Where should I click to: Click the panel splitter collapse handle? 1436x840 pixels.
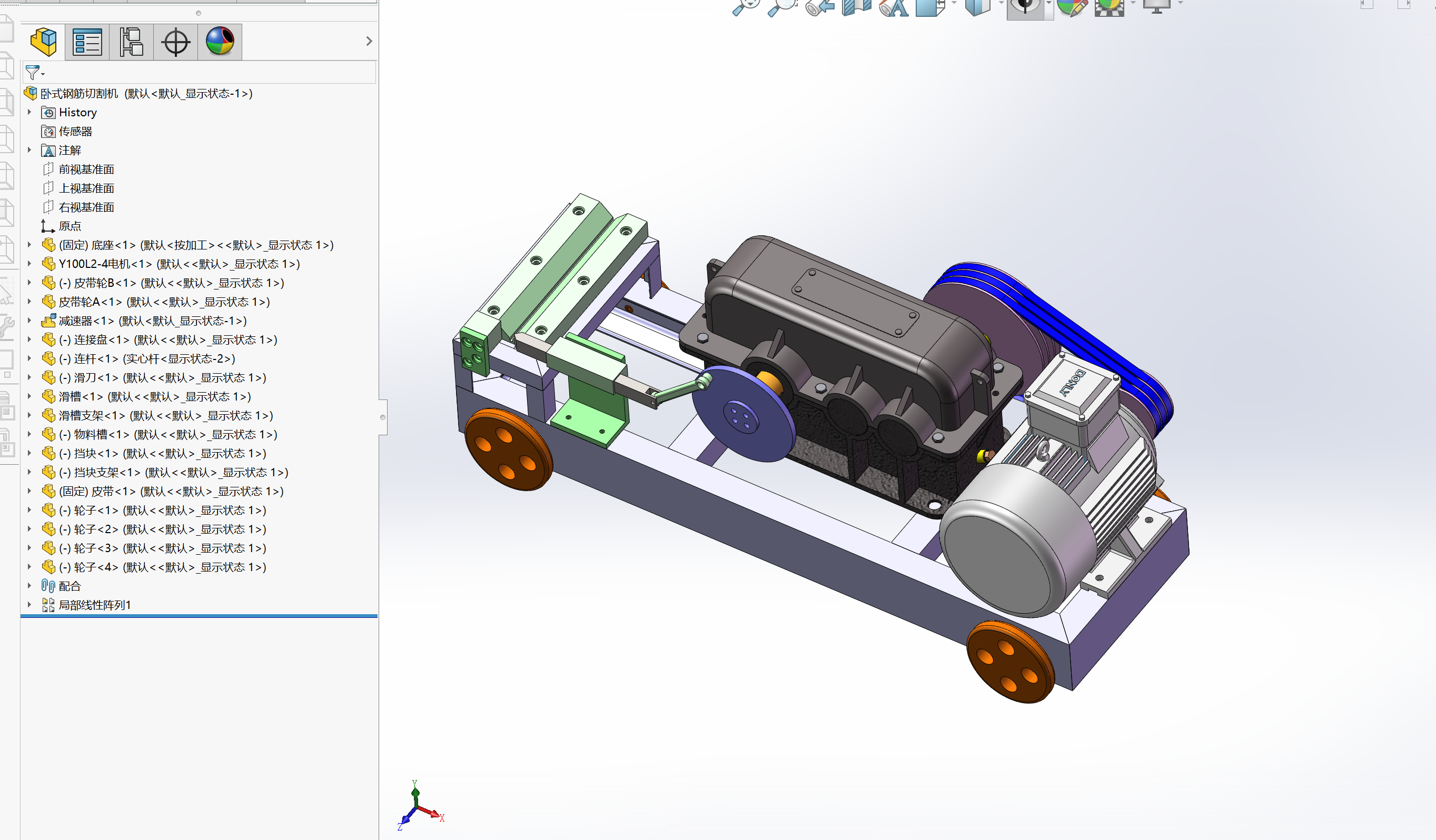coord(382,417)
